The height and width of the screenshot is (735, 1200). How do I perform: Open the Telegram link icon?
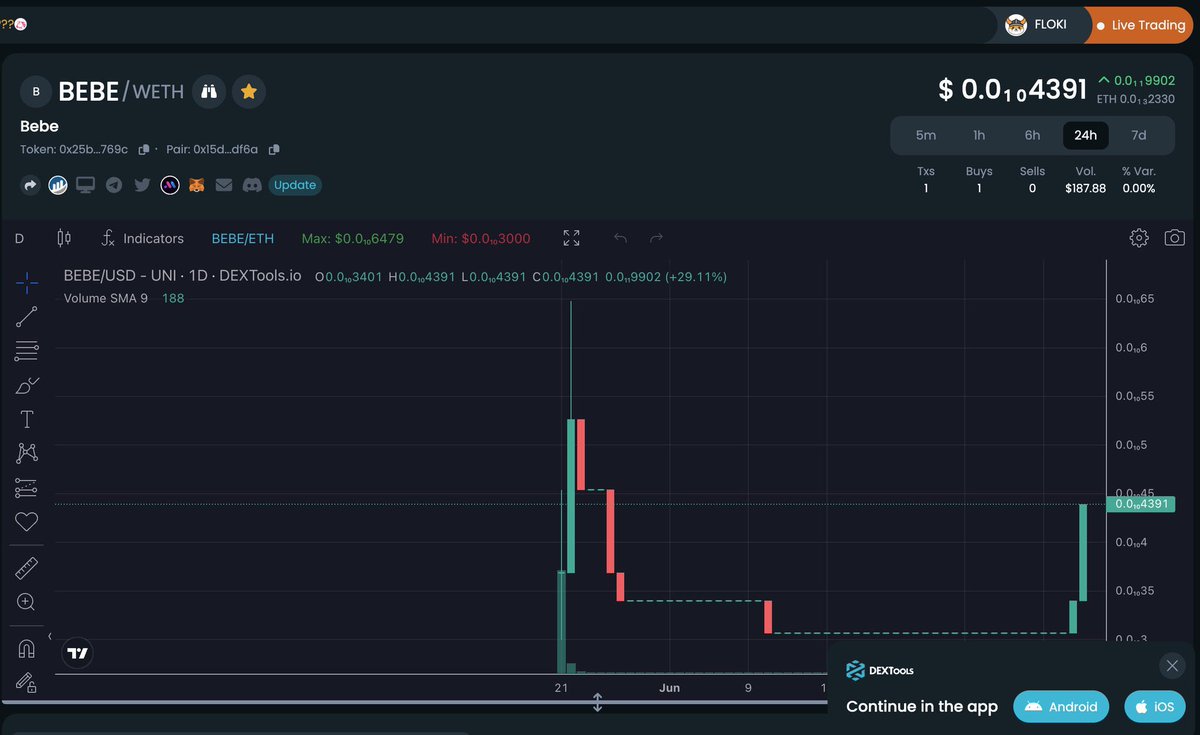pyautogui.click(x=114, y=185)
